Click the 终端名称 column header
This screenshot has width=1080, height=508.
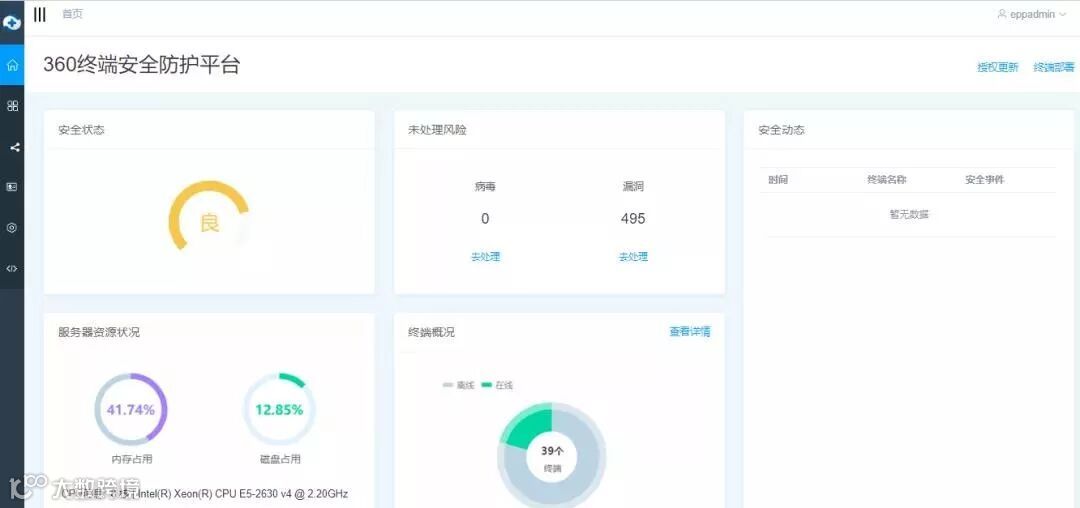[x=886, y=180]
